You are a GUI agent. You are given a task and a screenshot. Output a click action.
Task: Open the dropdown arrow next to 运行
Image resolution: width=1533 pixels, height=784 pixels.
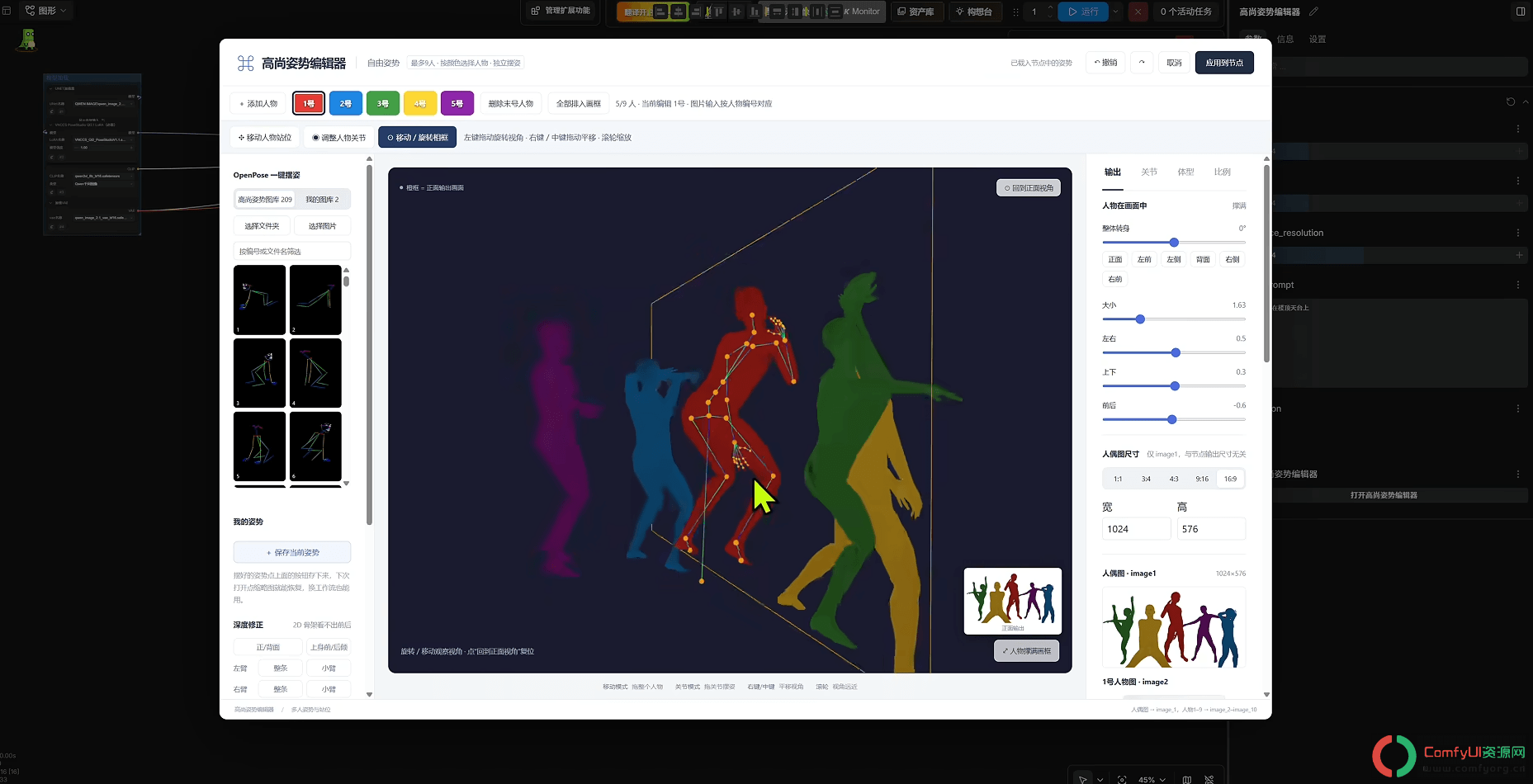(x=1116, y=12)
